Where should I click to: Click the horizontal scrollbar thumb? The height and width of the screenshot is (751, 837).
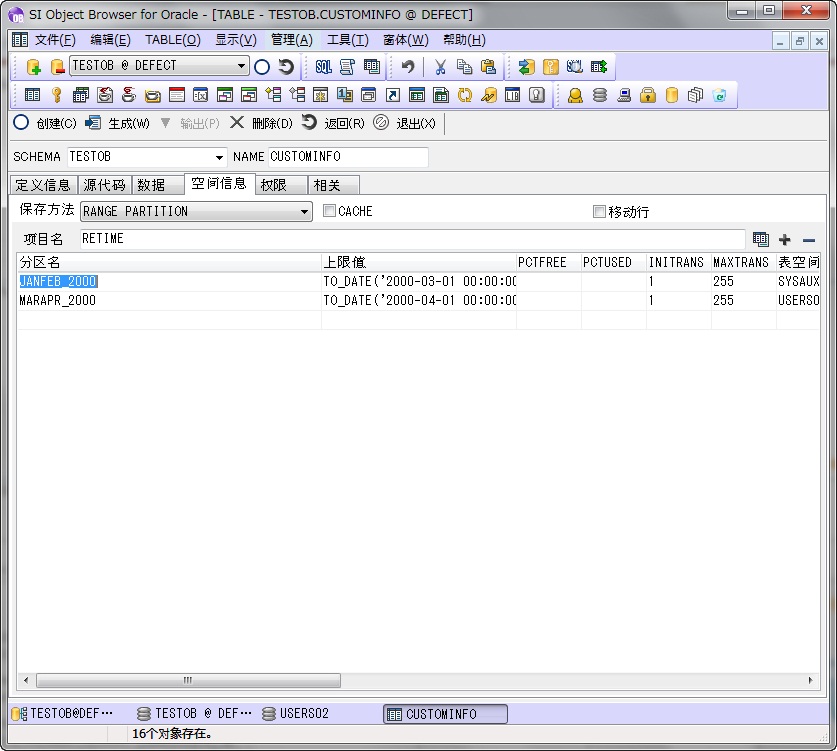coord(188,681)
